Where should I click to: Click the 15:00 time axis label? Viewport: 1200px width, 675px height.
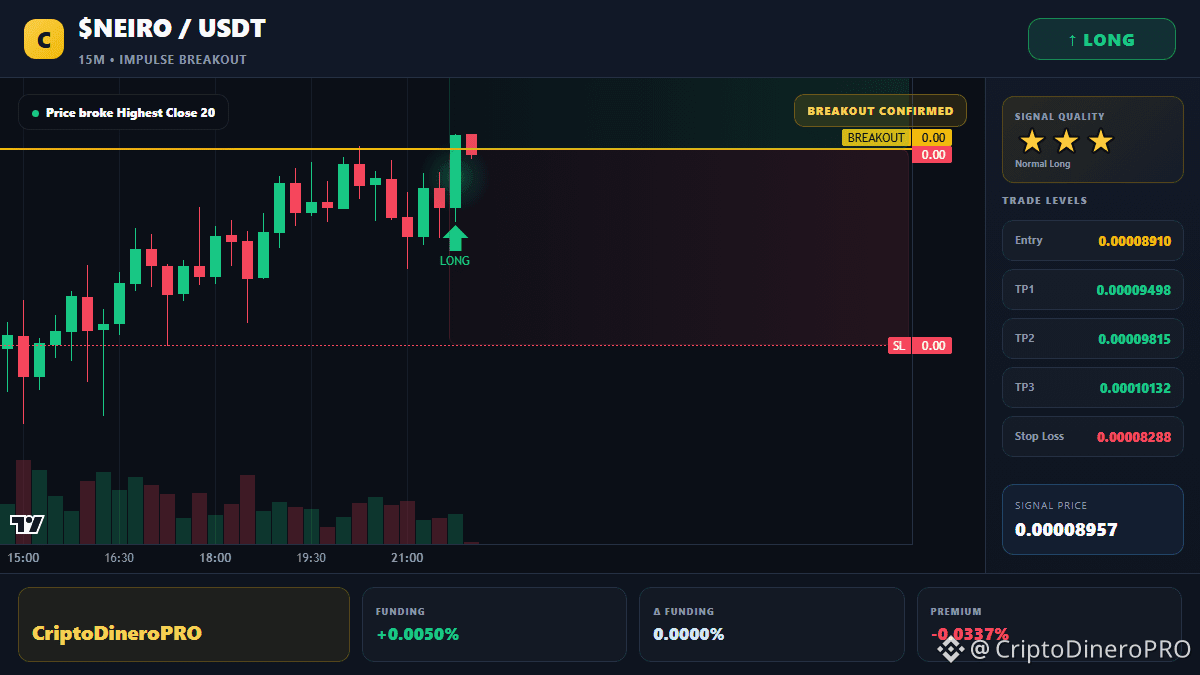pos(23,558)
